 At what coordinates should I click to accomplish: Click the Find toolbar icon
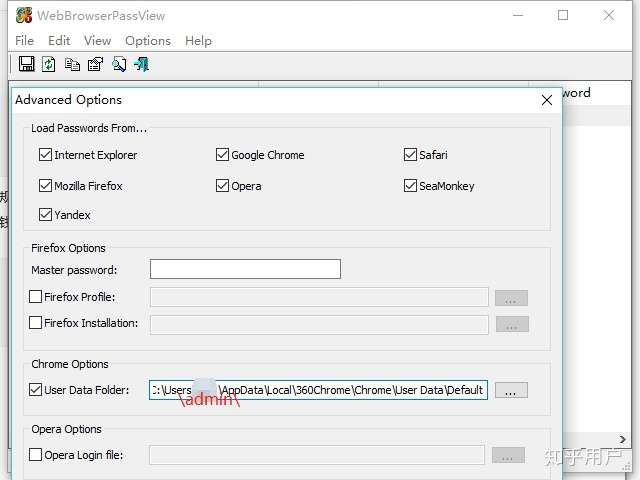(119, 64)
